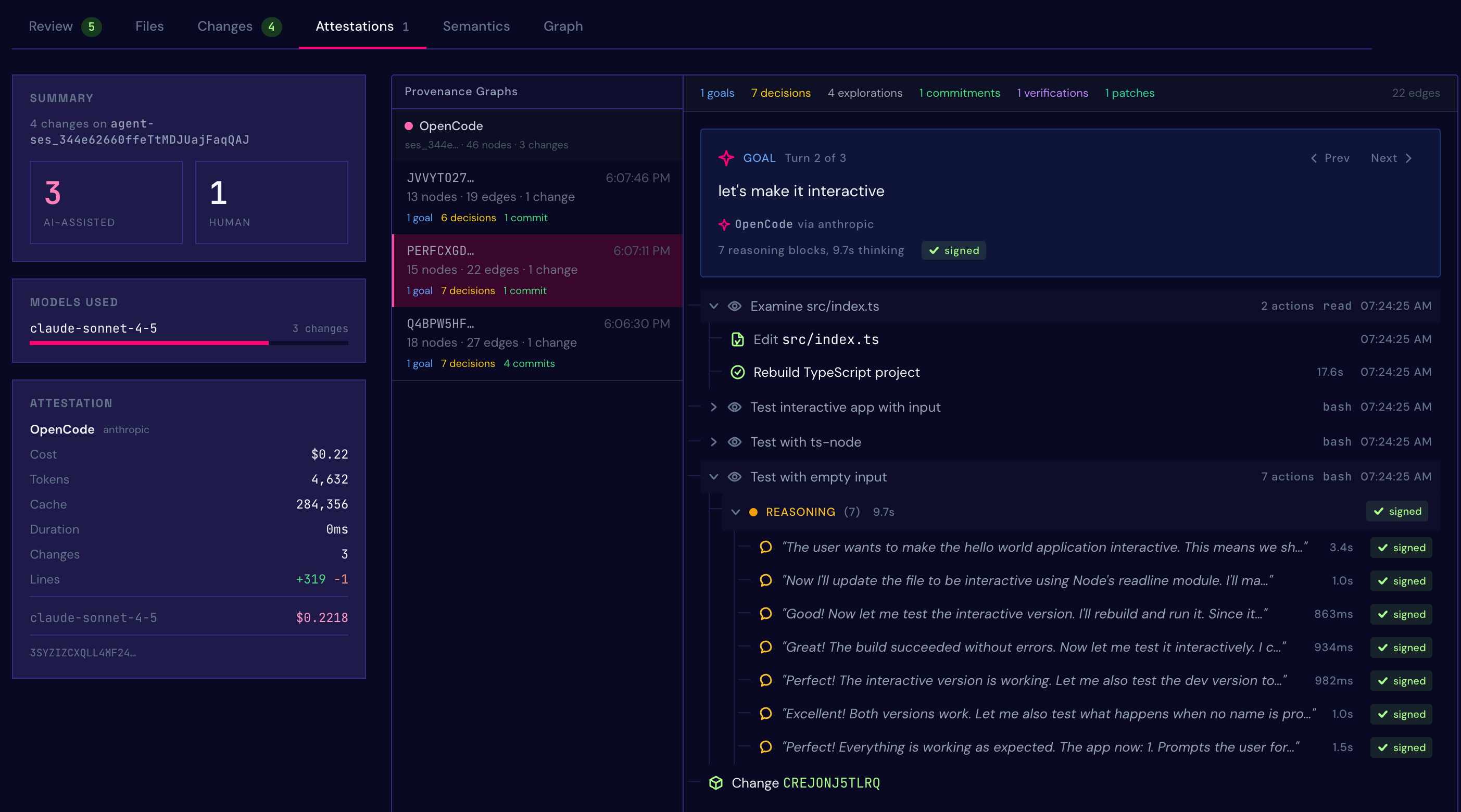Click the signed badge in the GOAL card

click(953, 251)
